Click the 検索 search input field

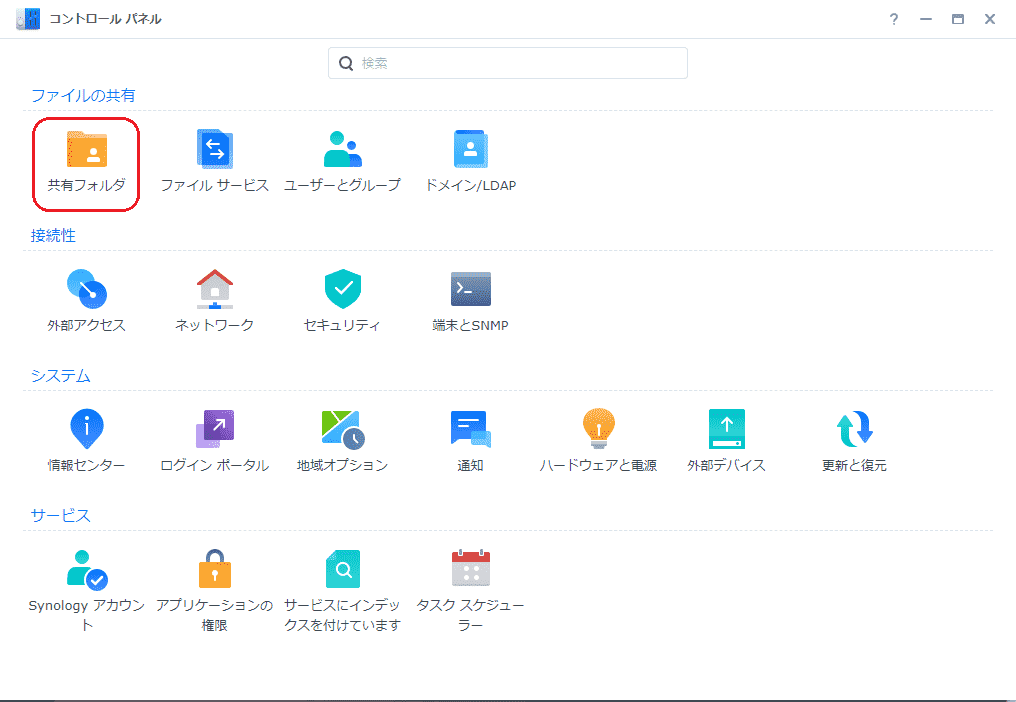pos(507,63)
